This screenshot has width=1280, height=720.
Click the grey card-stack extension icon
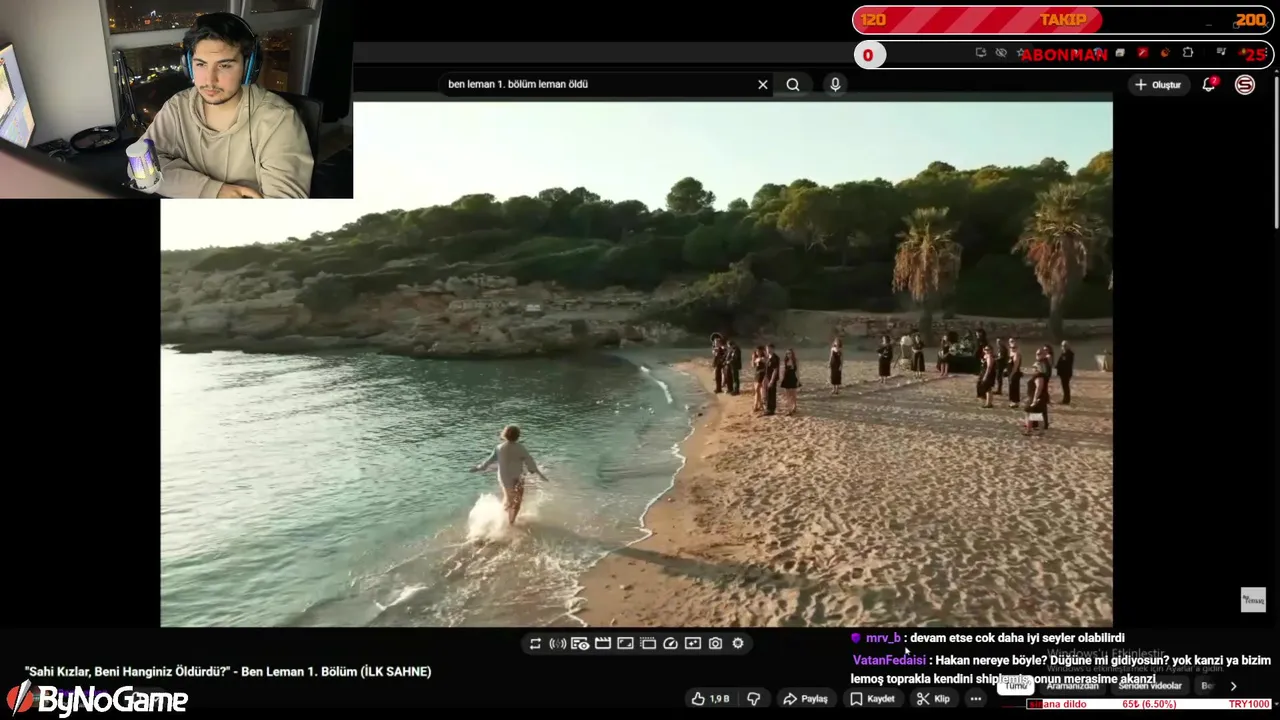pos(1120,53)
